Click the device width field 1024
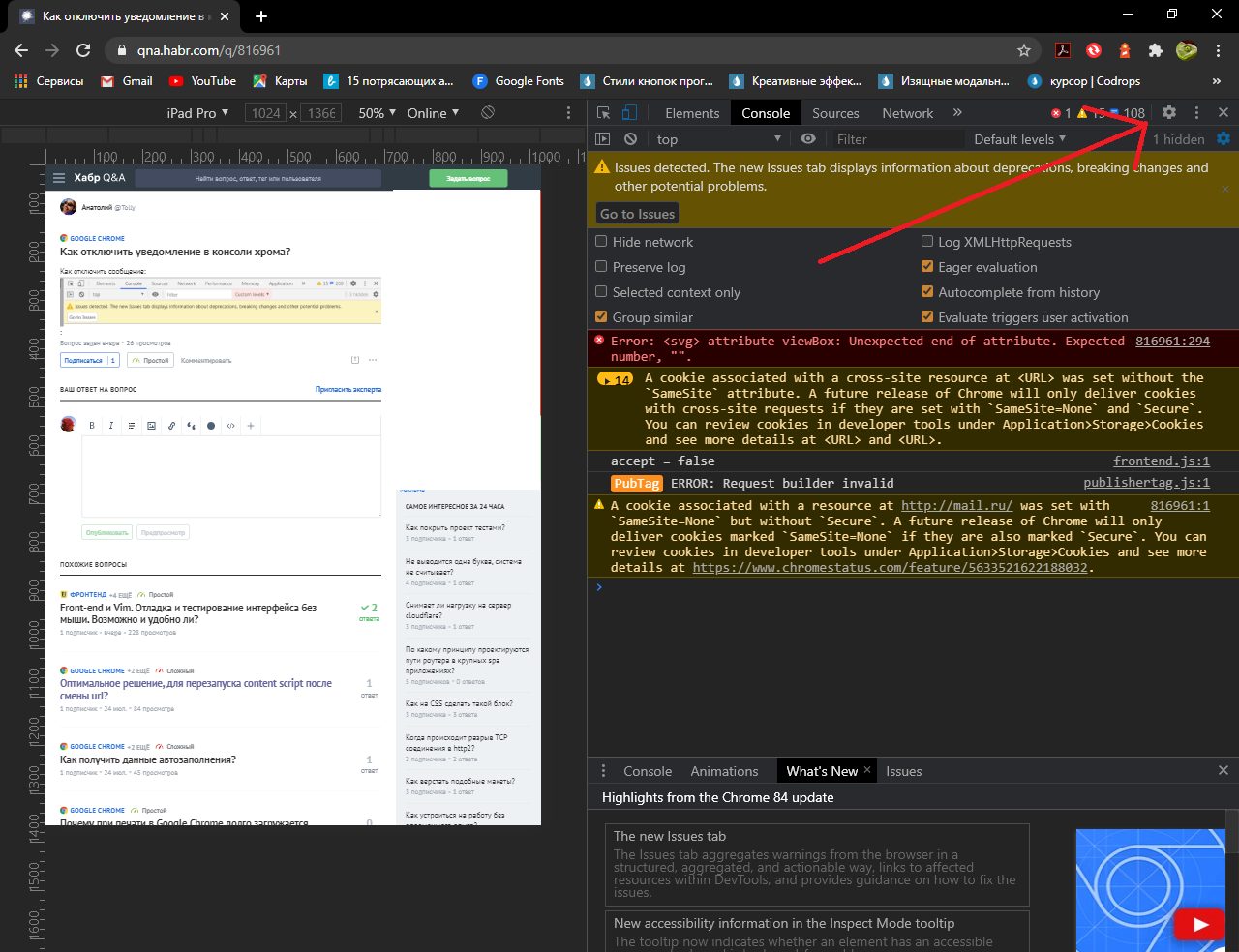1239x952 pixels. click(x=266, y=113)
